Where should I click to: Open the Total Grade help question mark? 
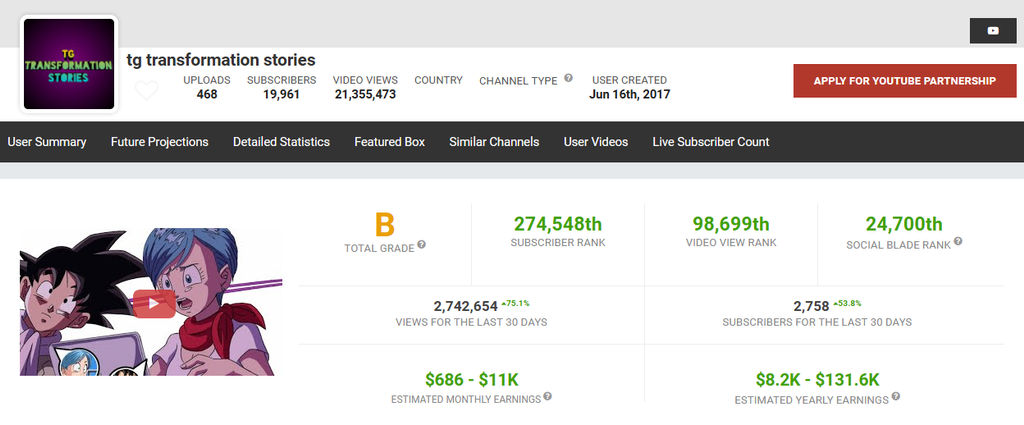tap(422, 244)
